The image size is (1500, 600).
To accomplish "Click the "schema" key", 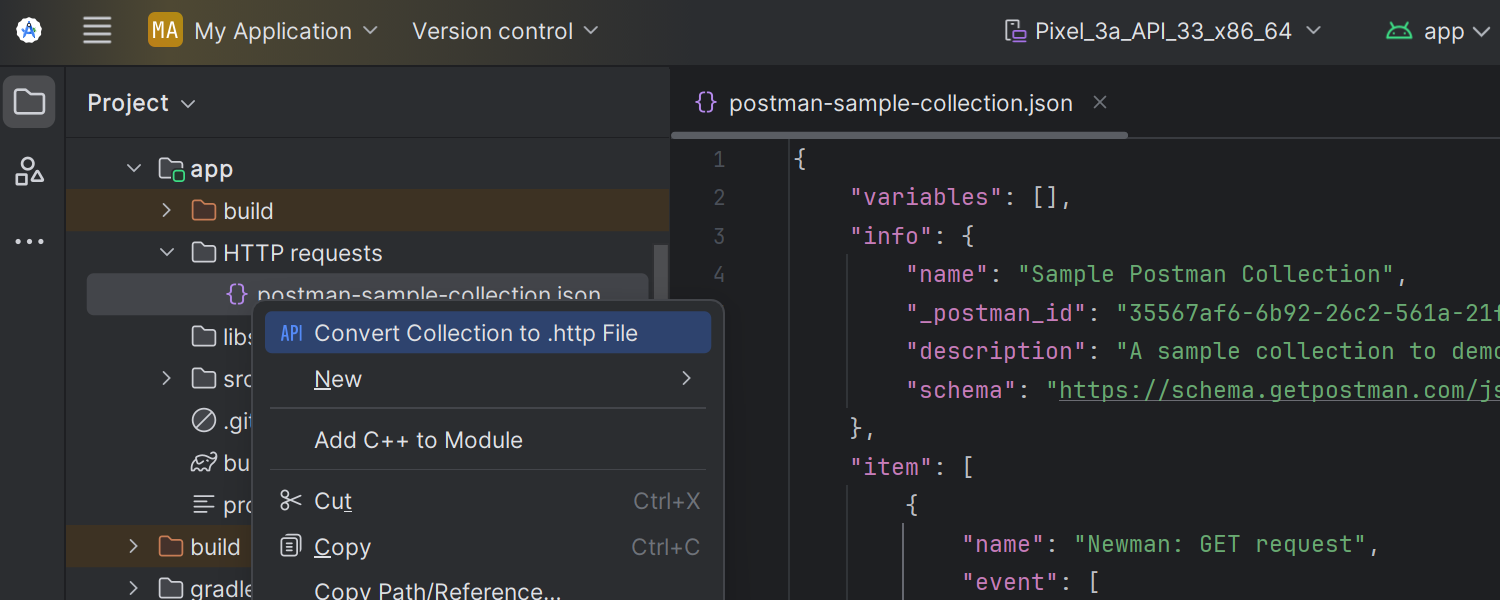I will 962,390.
